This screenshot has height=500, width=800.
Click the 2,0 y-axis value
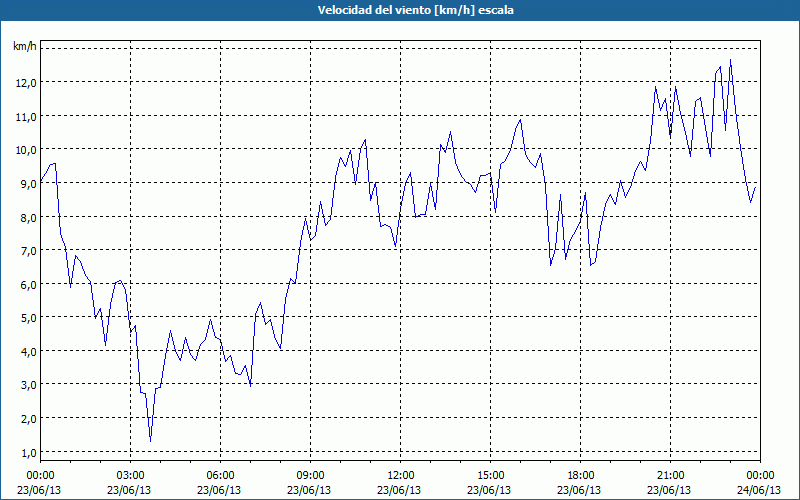coord(29,418)
